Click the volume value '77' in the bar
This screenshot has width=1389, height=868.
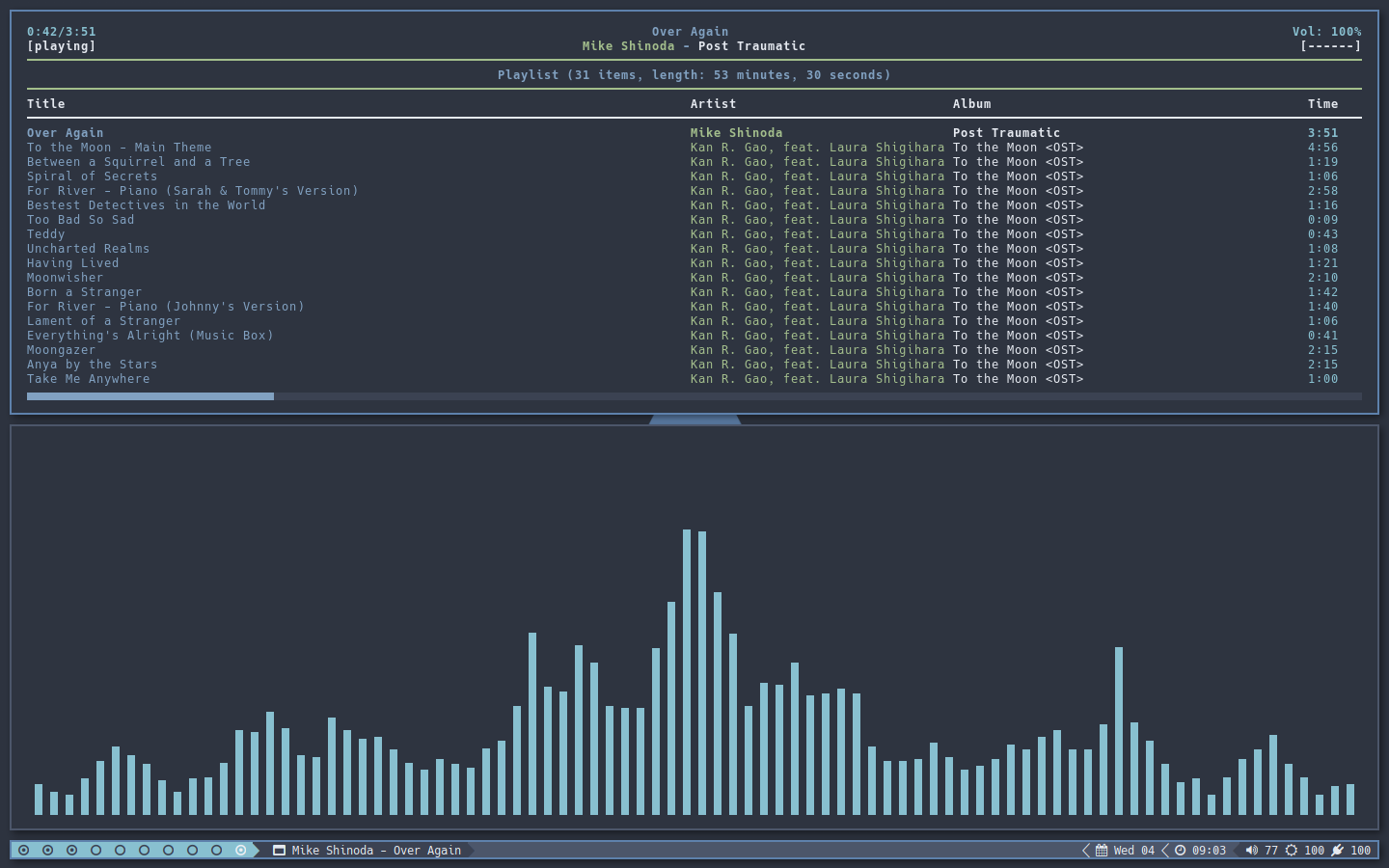pos(1271,851)
